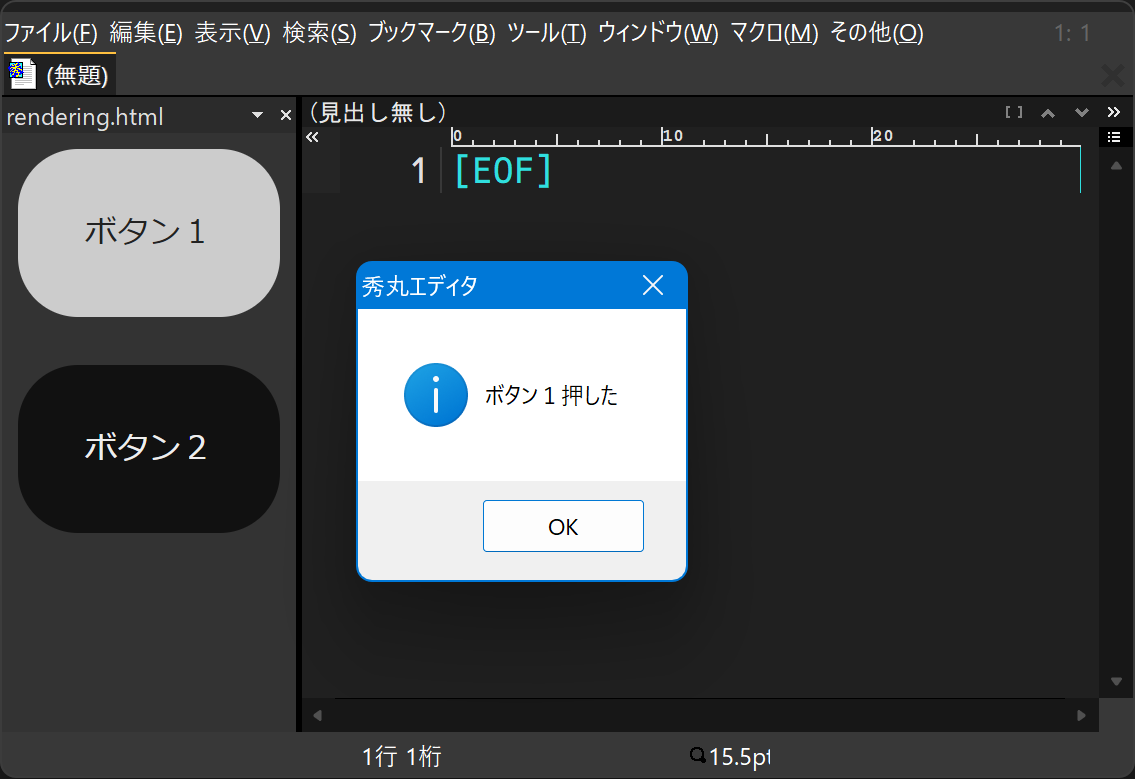Expand outline bar with double-right chevron
1135x779 pixels.
click(x=1113, y=112)
